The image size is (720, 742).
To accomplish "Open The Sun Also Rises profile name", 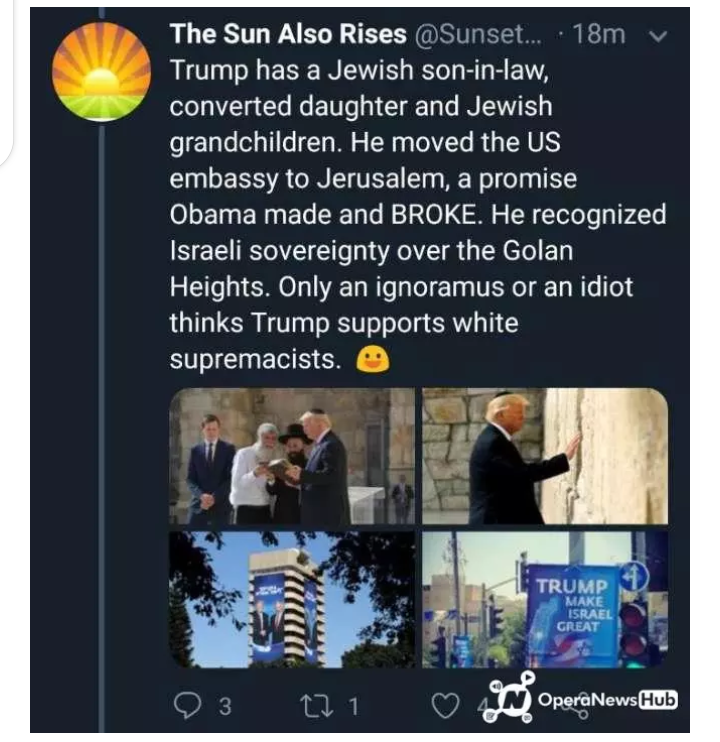I will tap(287, 34).
